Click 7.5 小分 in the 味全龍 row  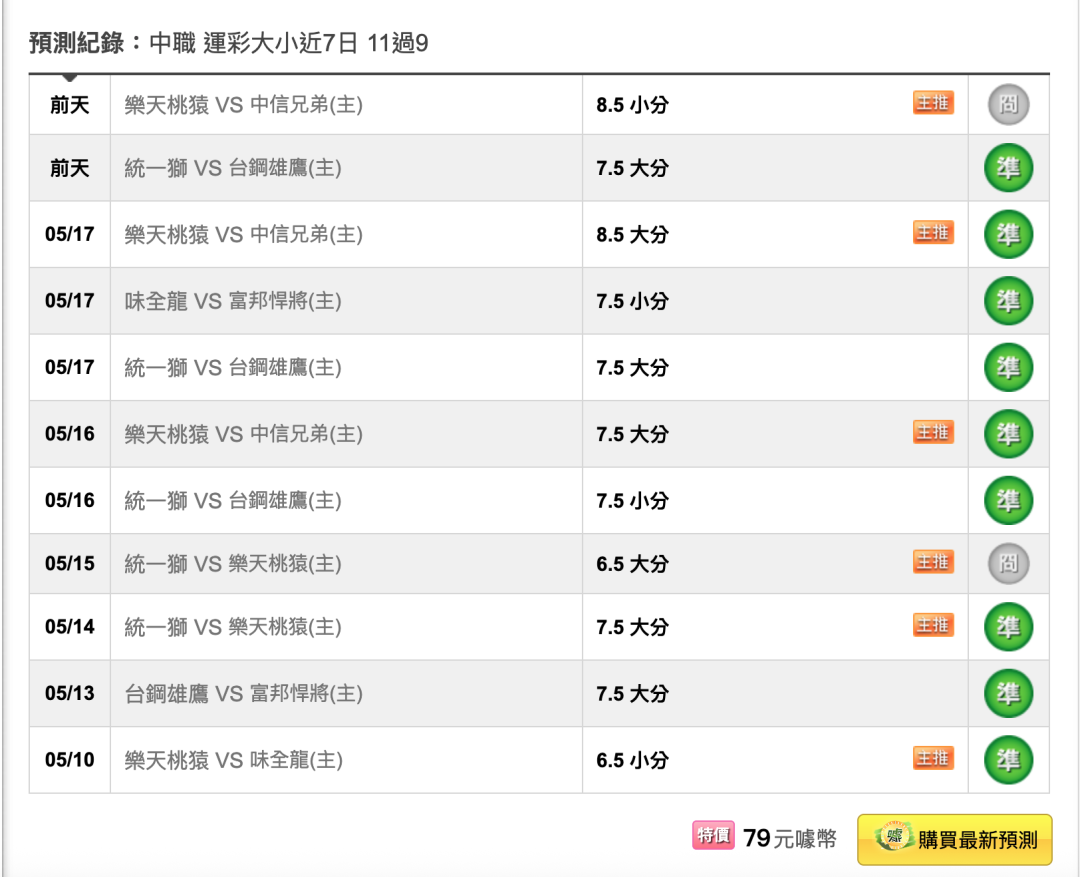pos(632,302)
